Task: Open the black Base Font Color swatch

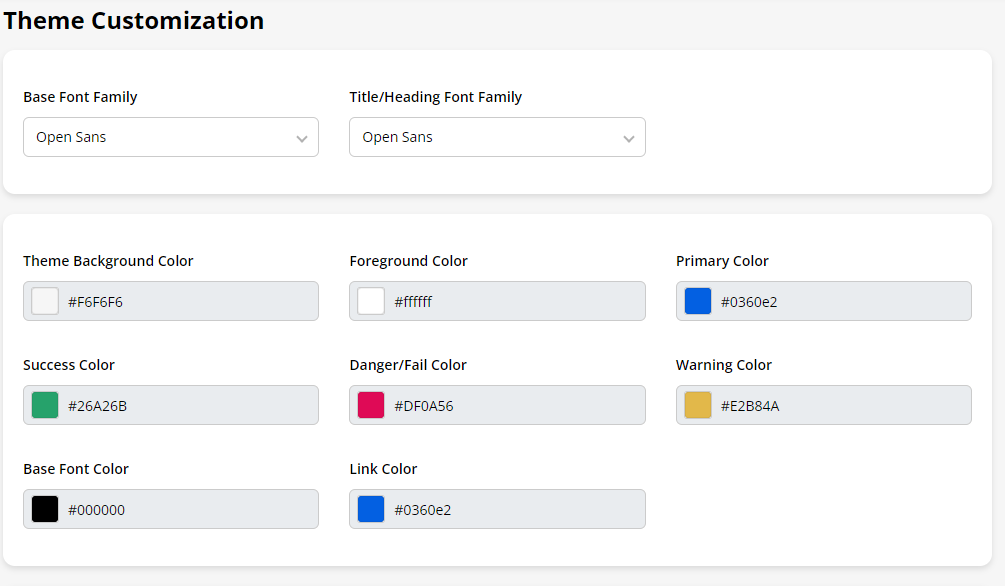Action: tap(45, 509)
